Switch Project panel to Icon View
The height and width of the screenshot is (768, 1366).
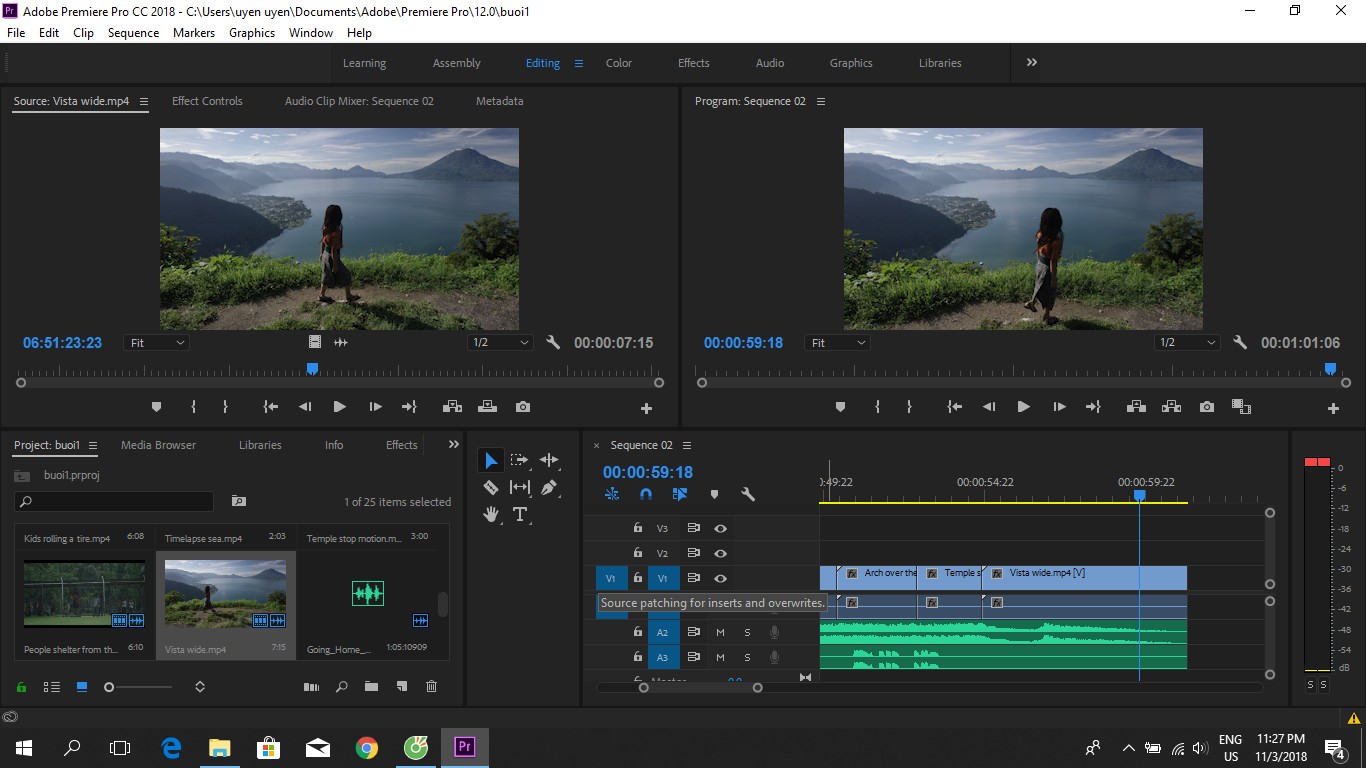coord(82,687)
